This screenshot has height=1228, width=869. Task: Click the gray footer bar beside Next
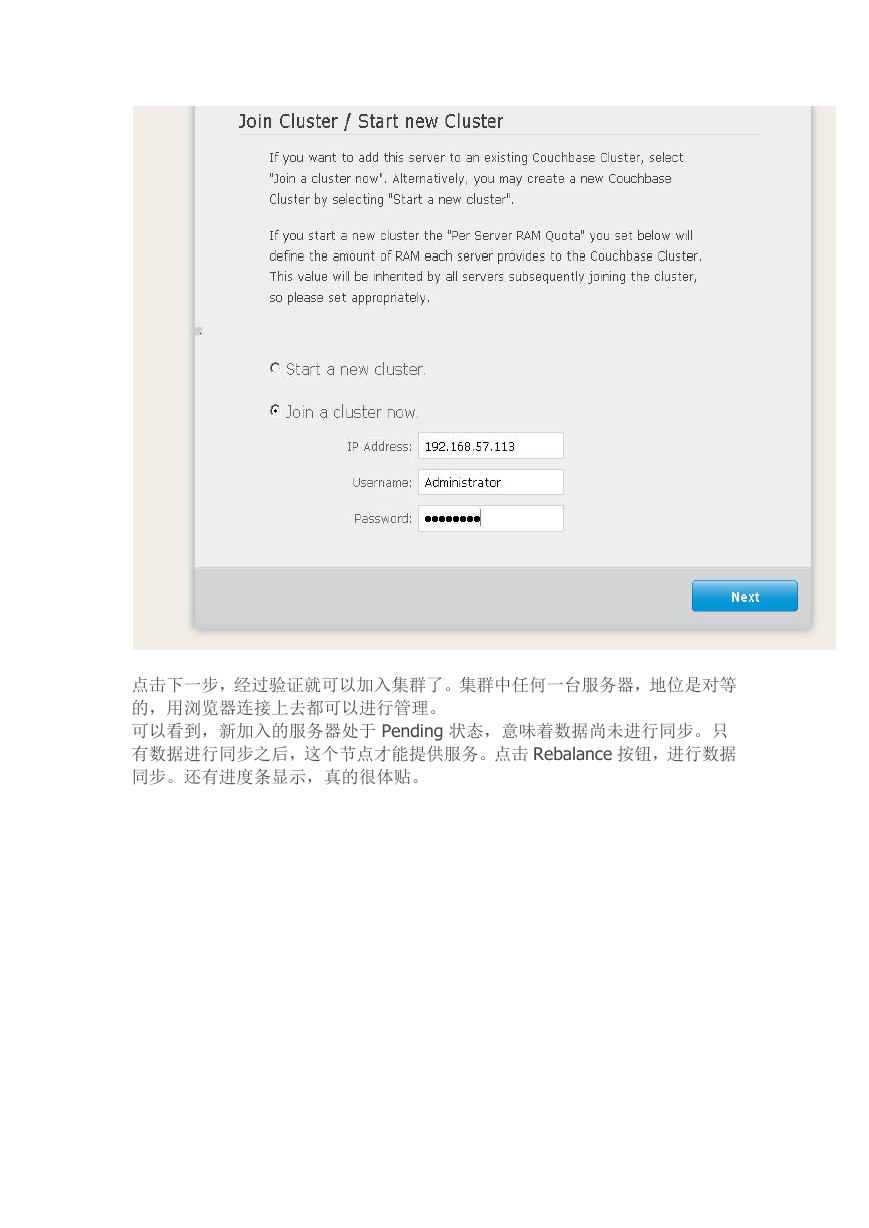tap(440, 597)
